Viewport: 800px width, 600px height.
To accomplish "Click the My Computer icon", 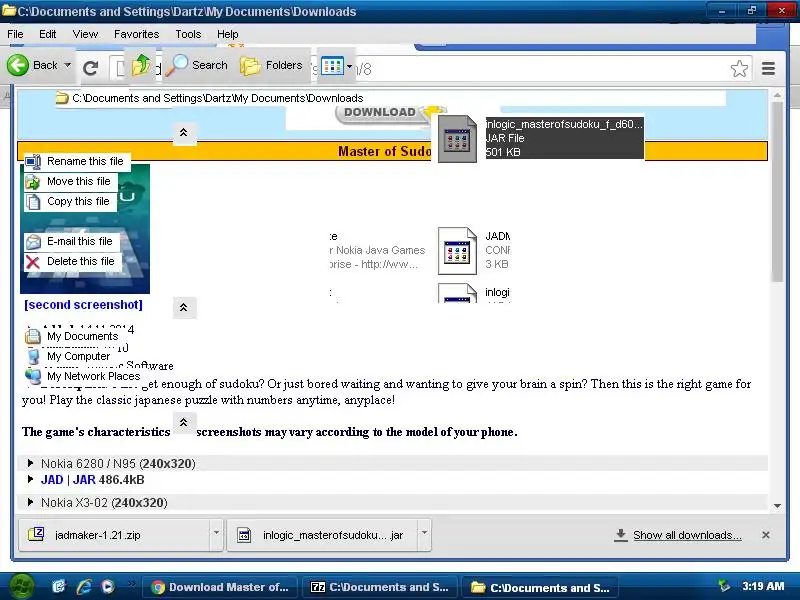I will point(33,356).
